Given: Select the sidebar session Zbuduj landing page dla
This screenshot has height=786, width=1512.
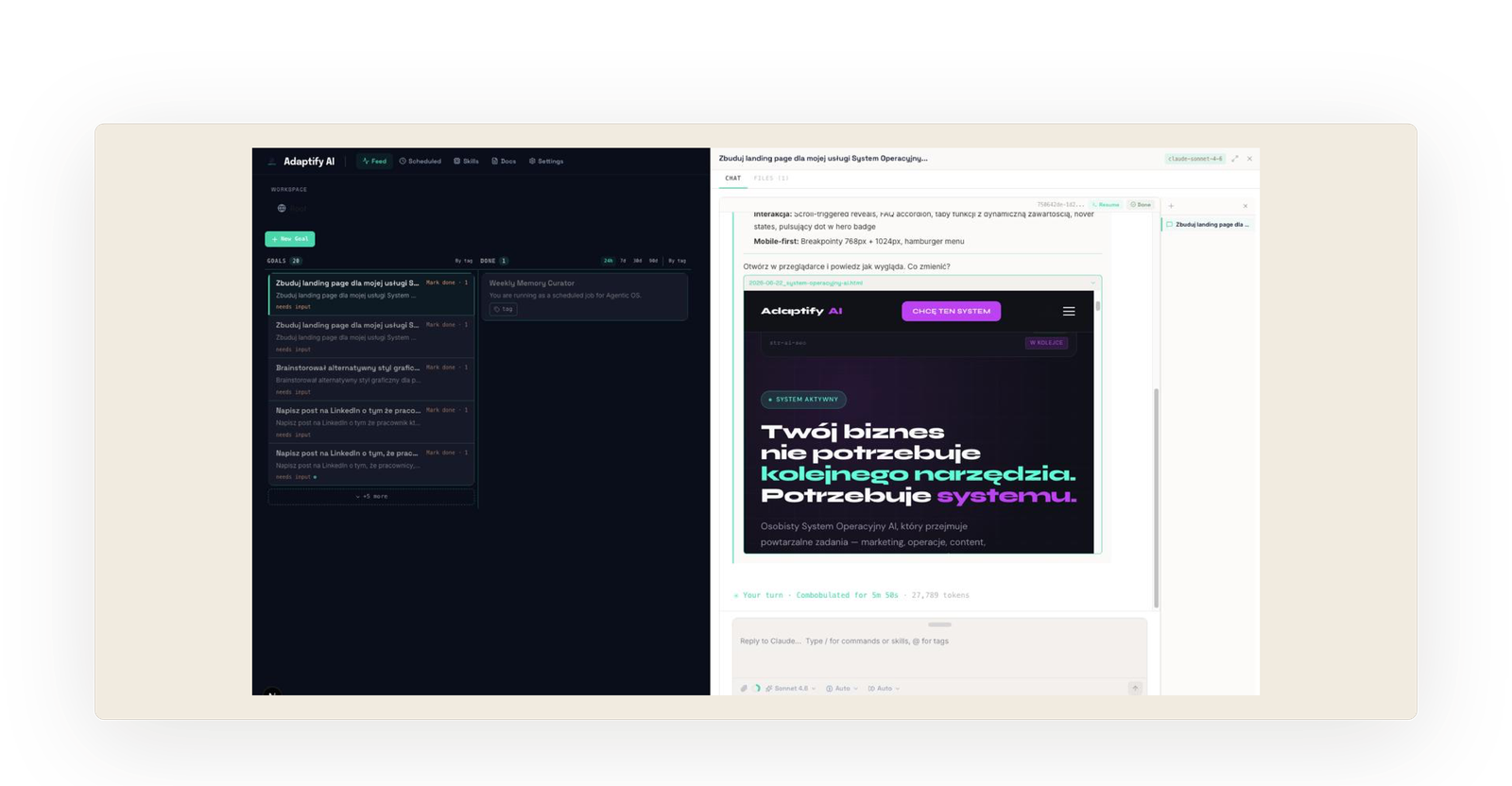Looking at the screenshot, I should (x=1208, y=225).
